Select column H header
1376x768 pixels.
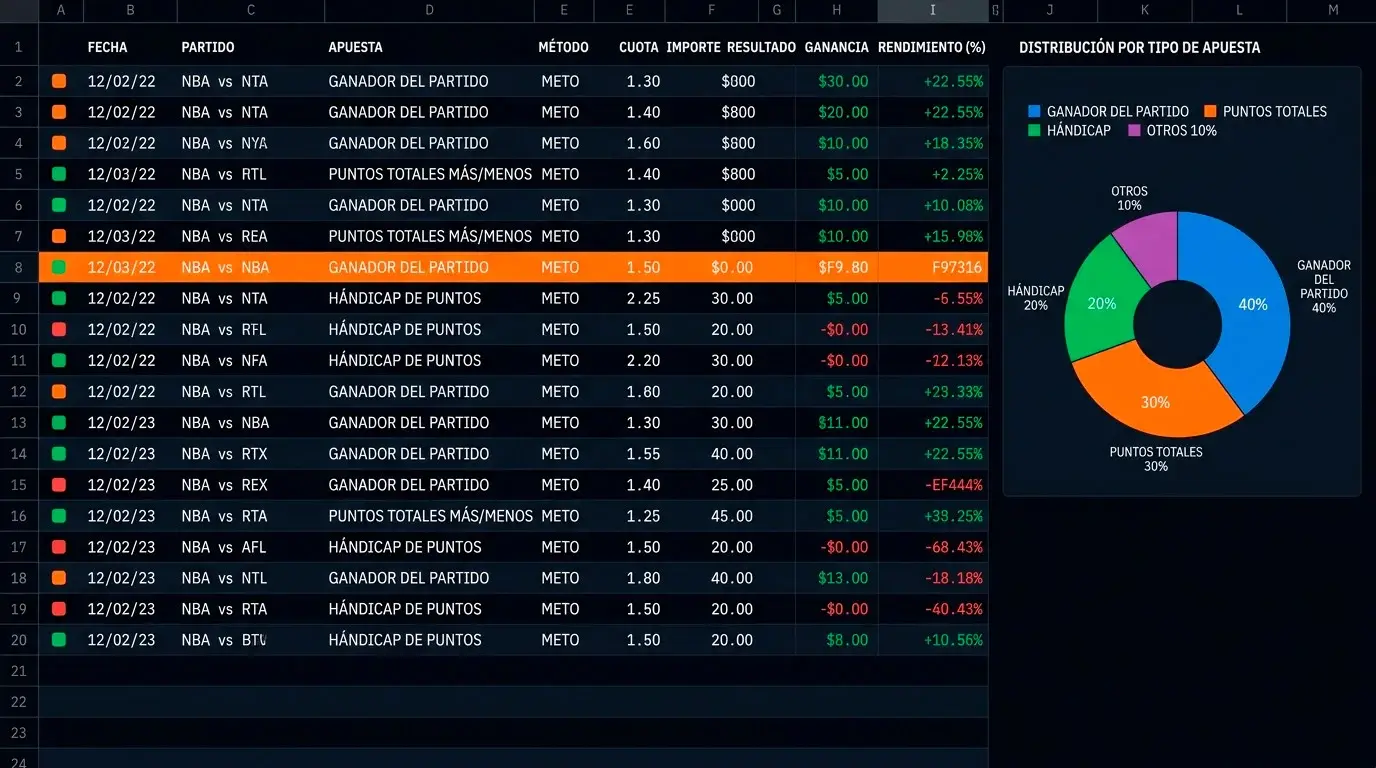click(x=836, y=10)
